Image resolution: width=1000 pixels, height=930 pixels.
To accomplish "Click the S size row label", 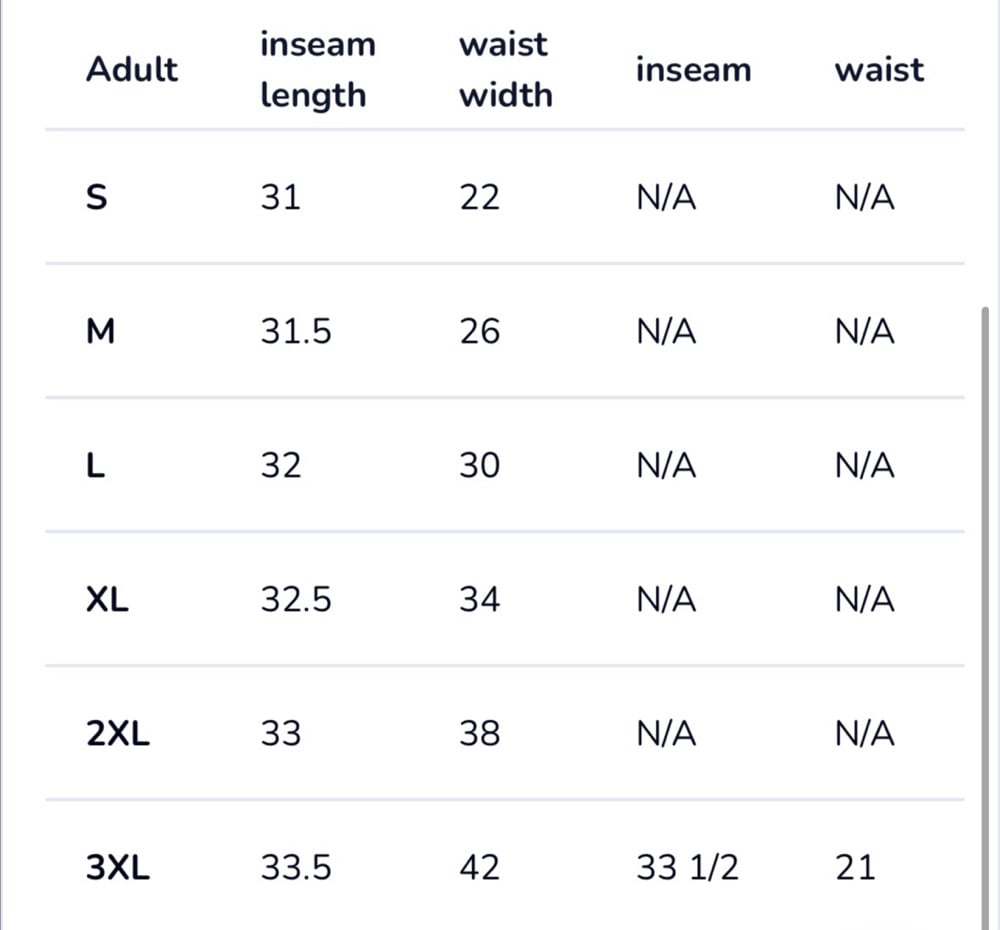I will [97, 198].
